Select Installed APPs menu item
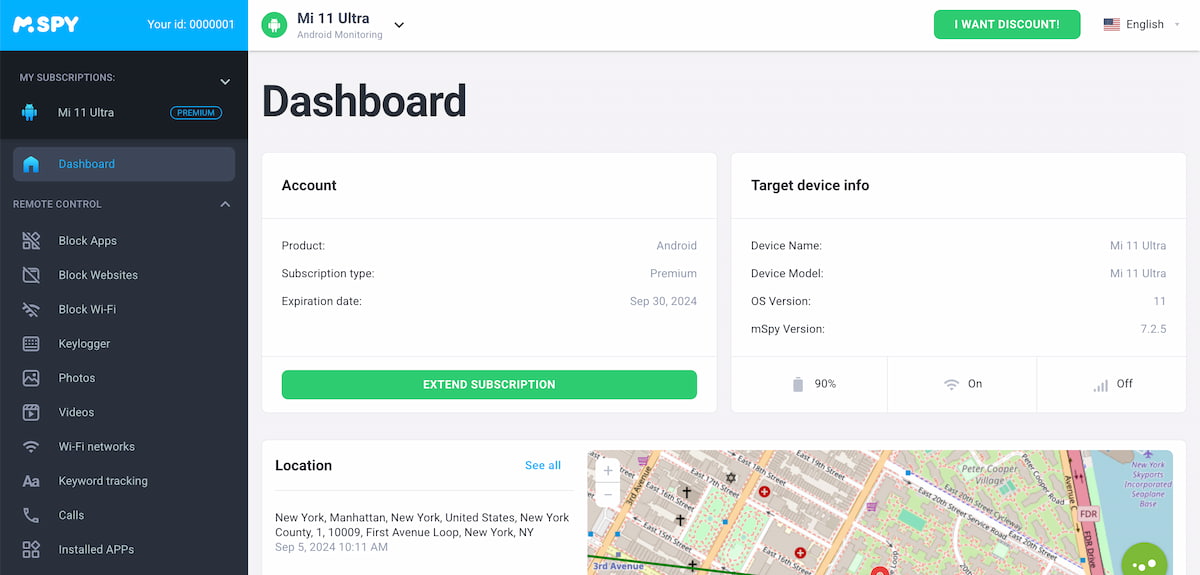 96,550
